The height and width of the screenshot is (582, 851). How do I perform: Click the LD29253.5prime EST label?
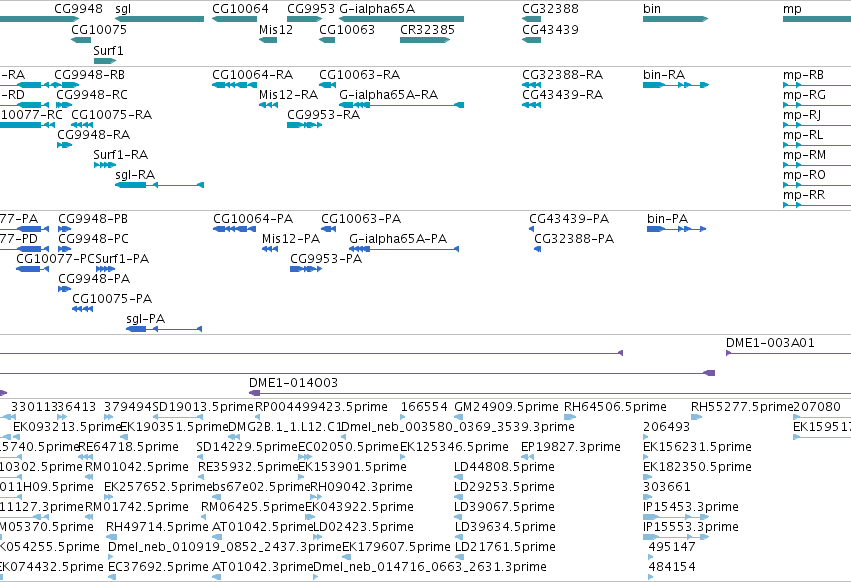tap(505, 487)
